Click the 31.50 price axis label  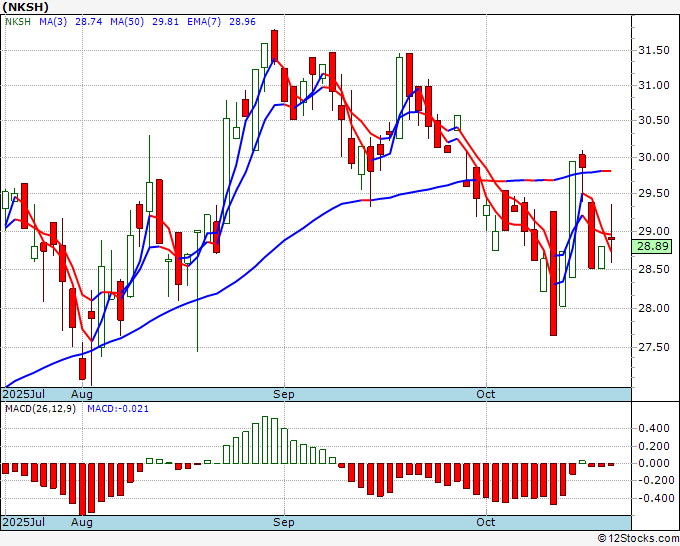tap(654, 51)
